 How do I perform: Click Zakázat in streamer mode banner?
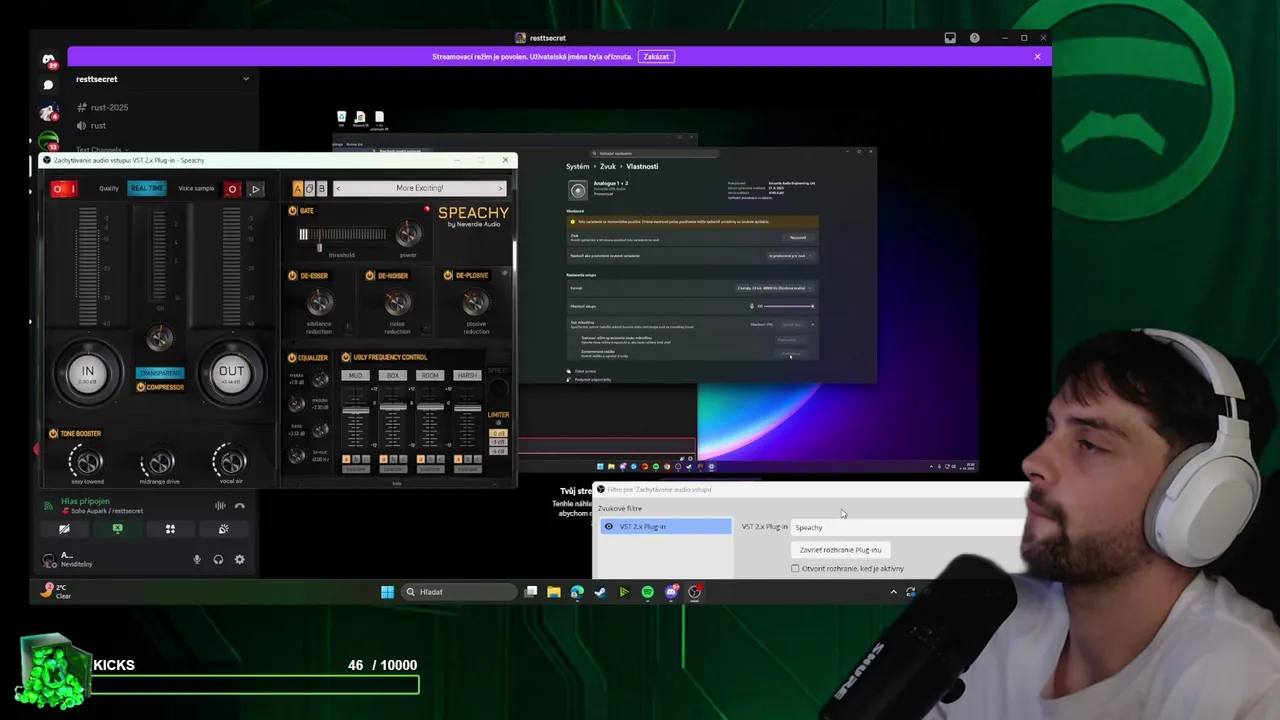tap(656, 57)
